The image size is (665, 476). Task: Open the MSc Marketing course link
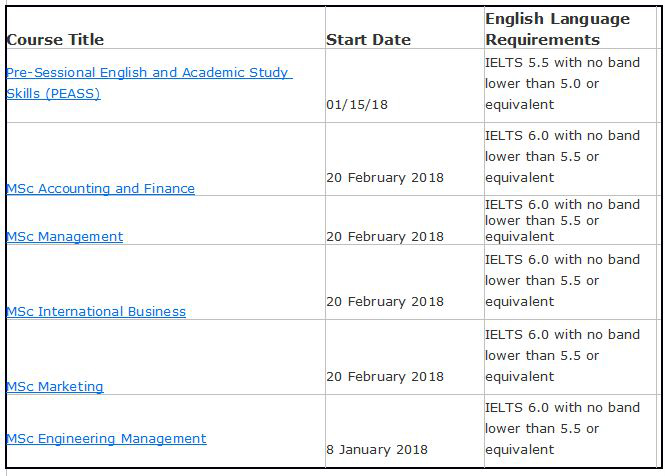(x=55, y=386)
